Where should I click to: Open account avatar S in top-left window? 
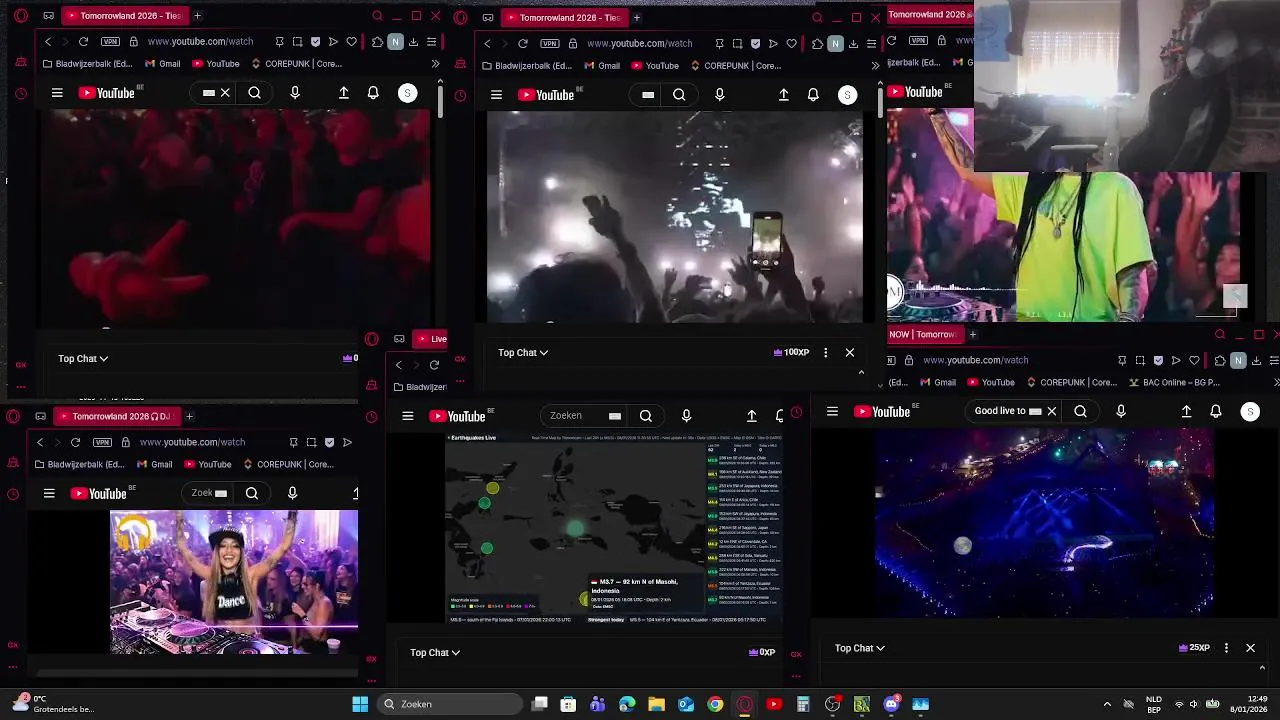pyautogui.click(x=407, y=93)
